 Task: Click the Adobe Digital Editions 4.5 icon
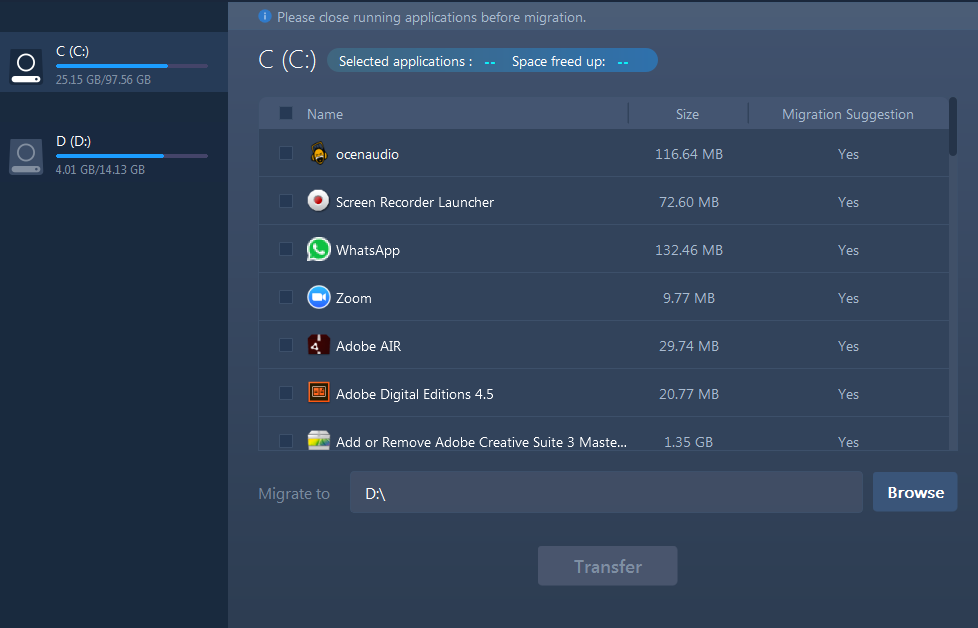pos(319,393)
